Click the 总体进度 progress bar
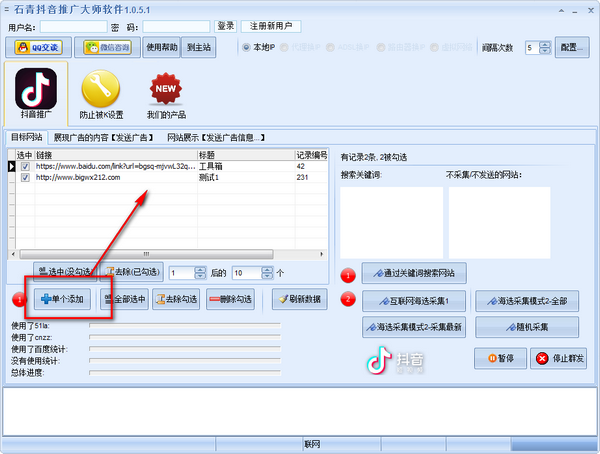This screenshot has width=600, height=454. pyautogui.click(x=185, y=372)
